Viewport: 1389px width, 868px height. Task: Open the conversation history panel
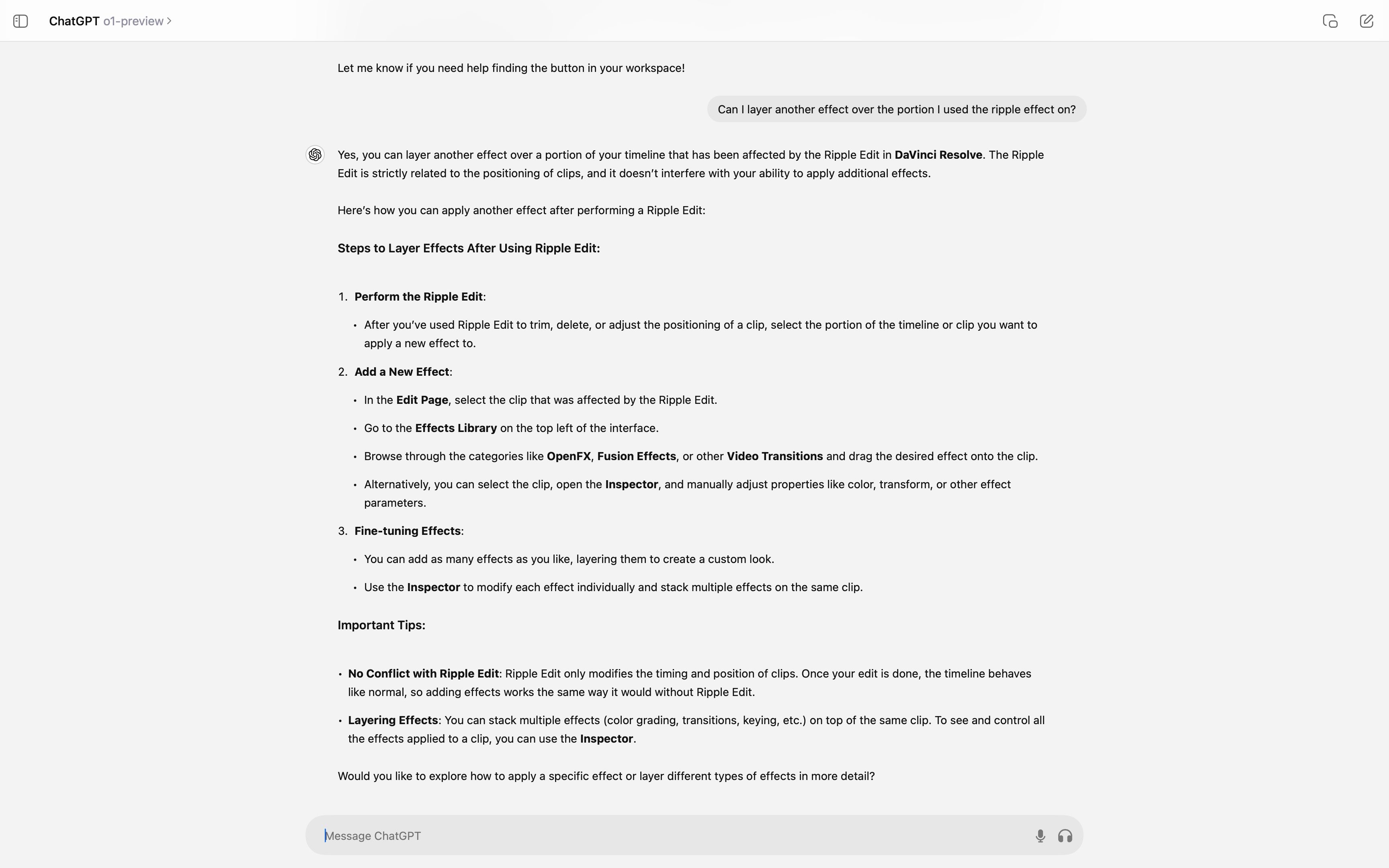point(20,20)
